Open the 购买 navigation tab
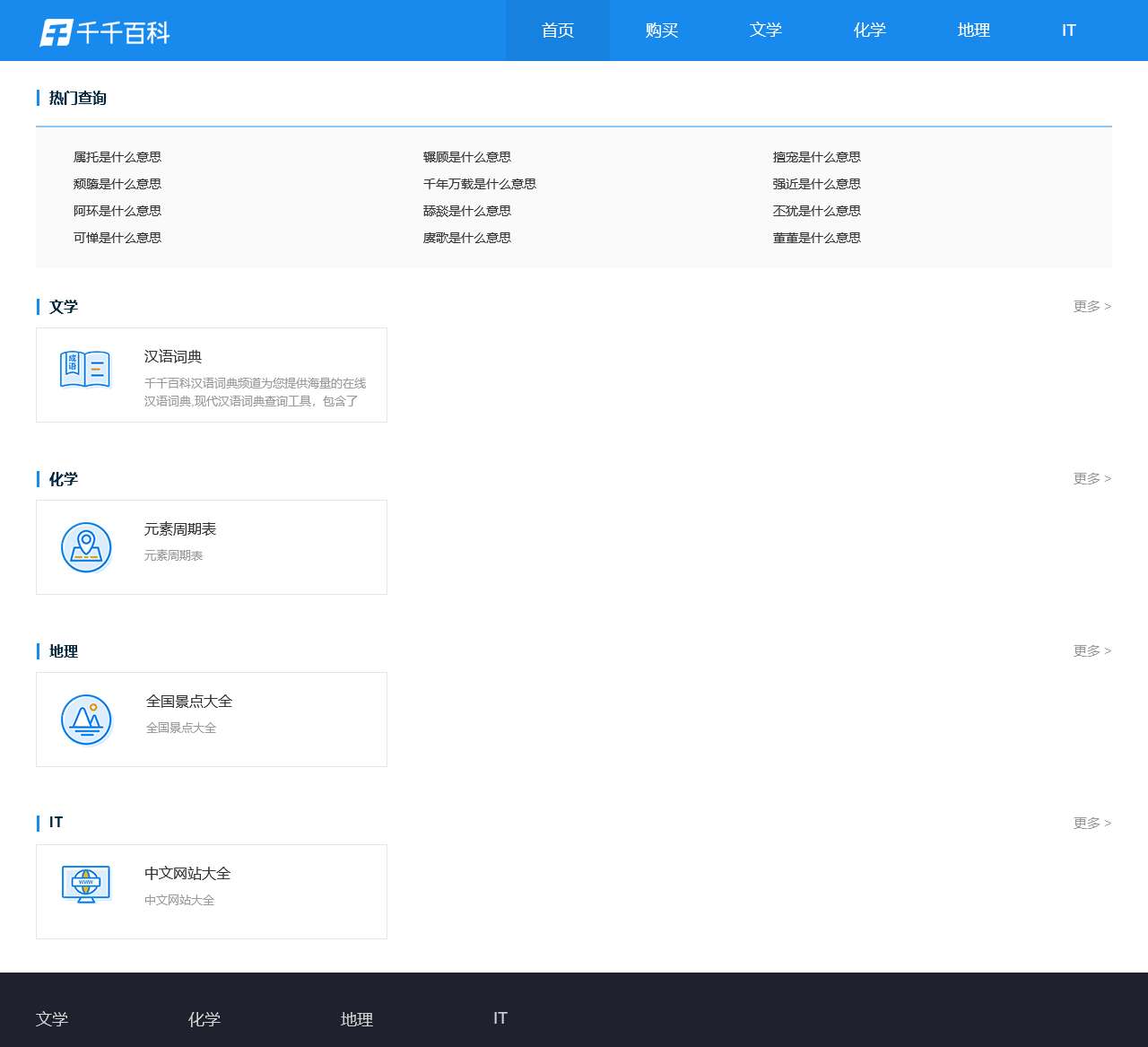The image size is (1148, 1047). [662, 31]
